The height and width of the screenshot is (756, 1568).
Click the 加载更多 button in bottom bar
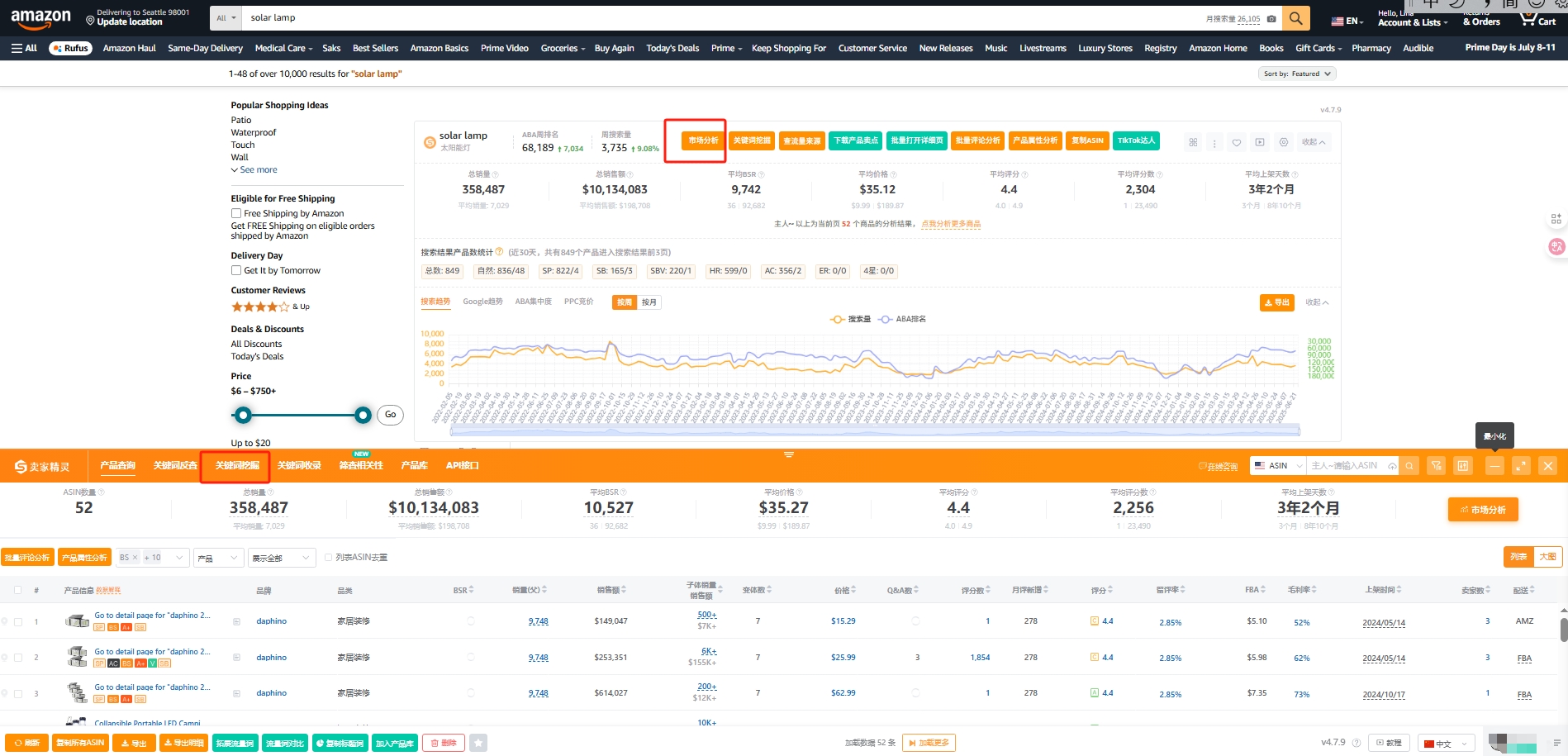click(929, 743)
